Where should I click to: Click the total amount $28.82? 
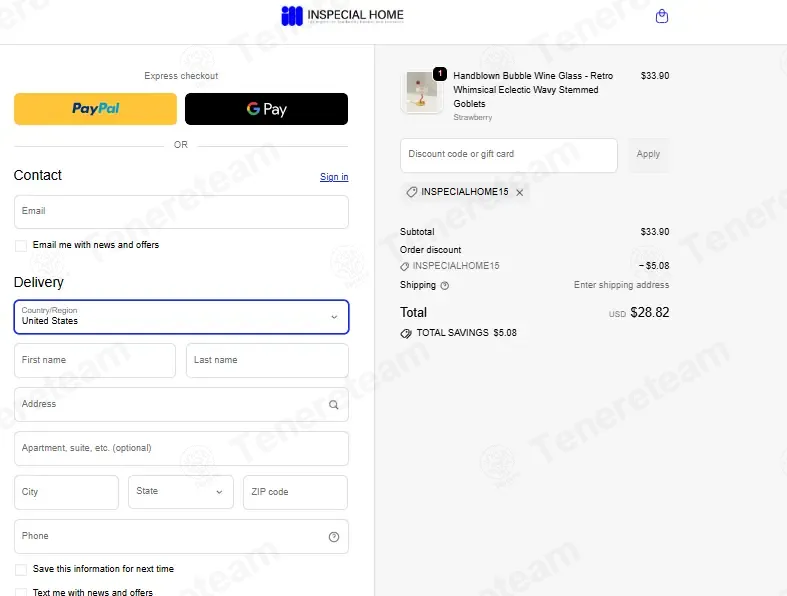click(x=649, y=313)
